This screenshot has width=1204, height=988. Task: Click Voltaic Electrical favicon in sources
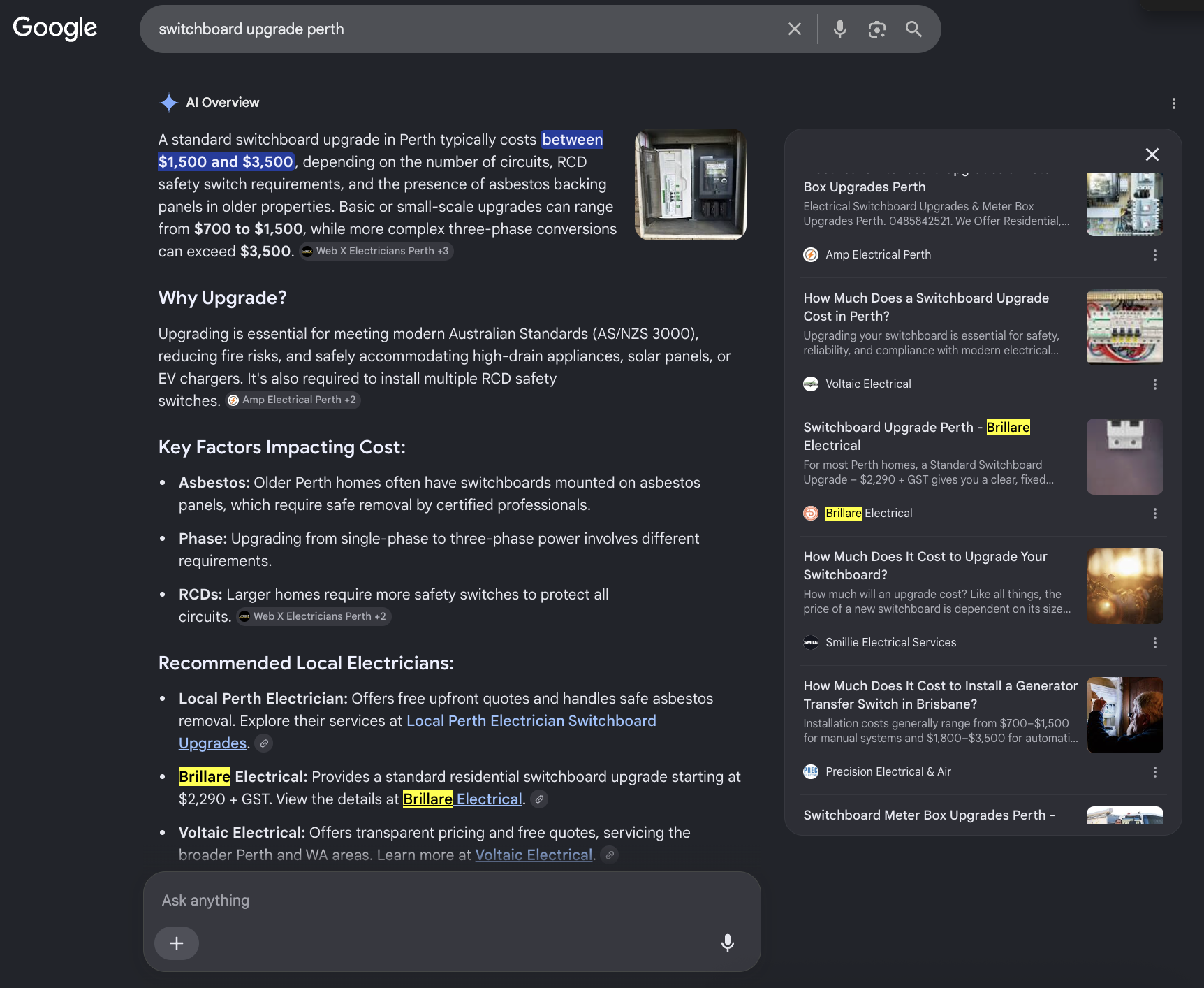click(x=811, y=384)
